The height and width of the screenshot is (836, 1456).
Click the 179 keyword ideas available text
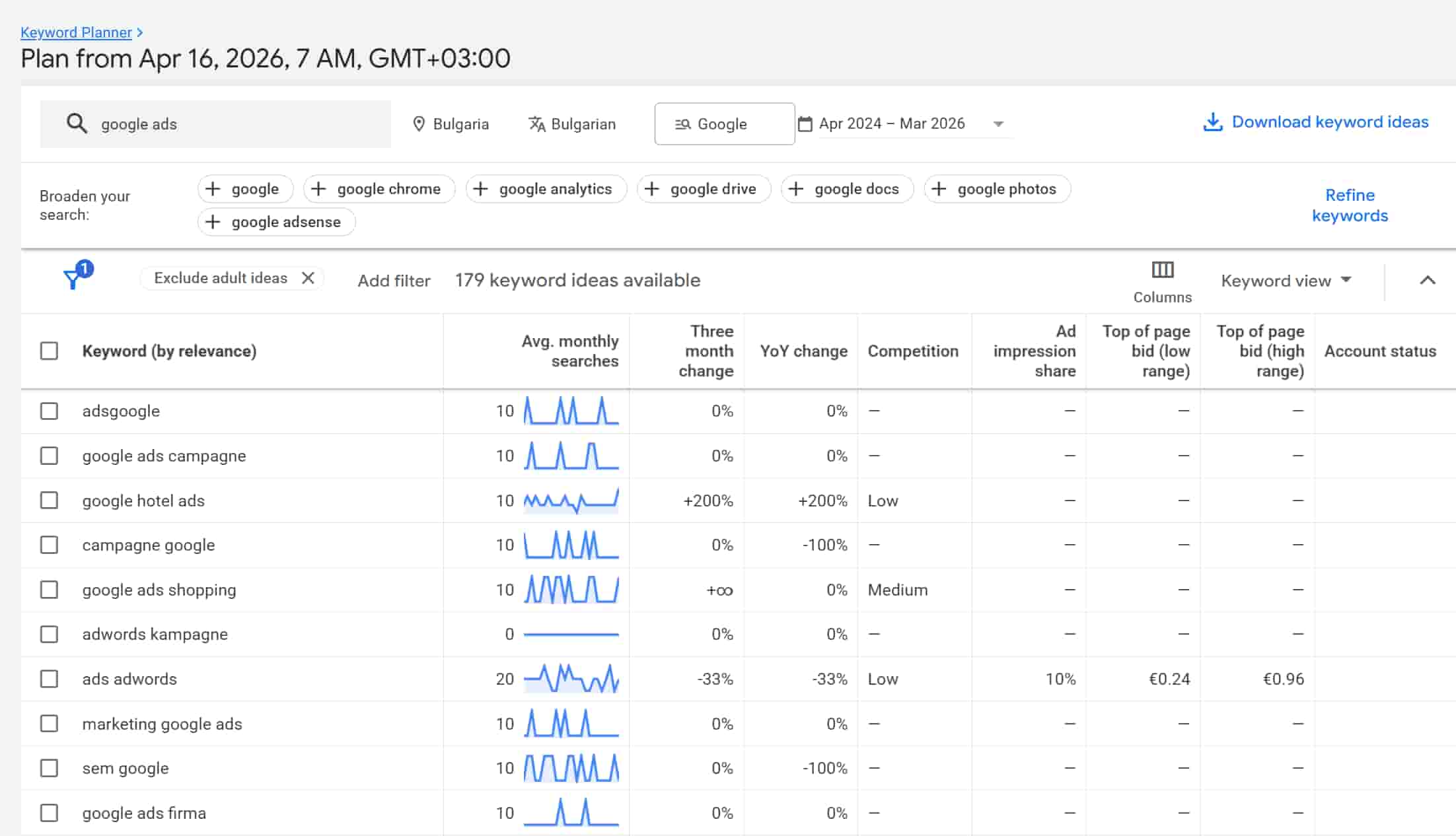coord(577,280)
